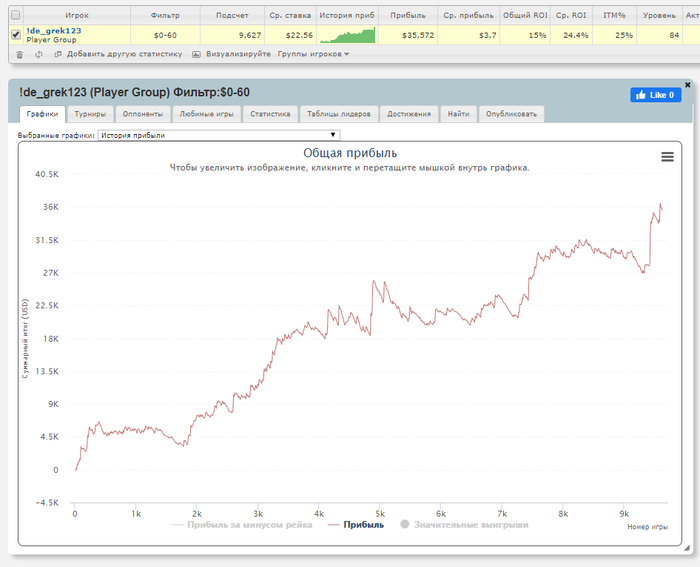Click the 25% ITM cell

[614, 35]
